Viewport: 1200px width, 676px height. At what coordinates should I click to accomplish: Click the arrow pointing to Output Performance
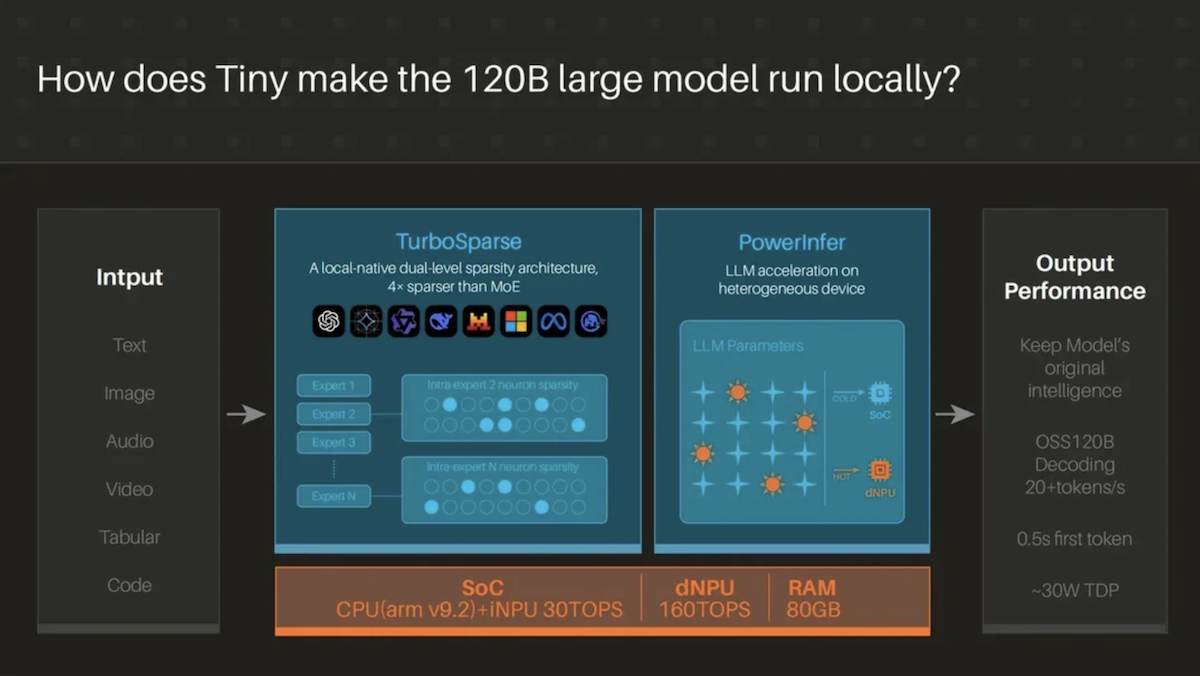coord(955,414)
